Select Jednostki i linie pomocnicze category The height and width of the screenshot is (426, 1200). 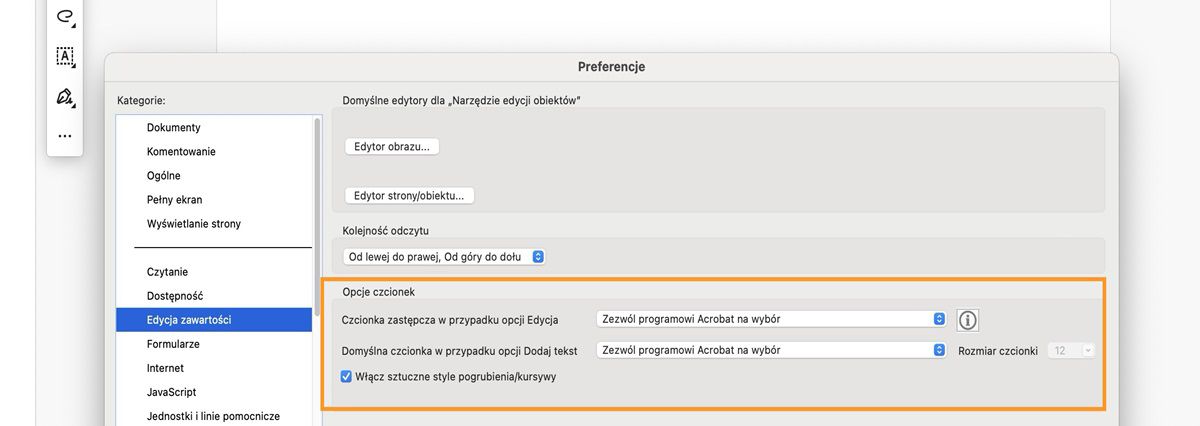click(214, 416)
